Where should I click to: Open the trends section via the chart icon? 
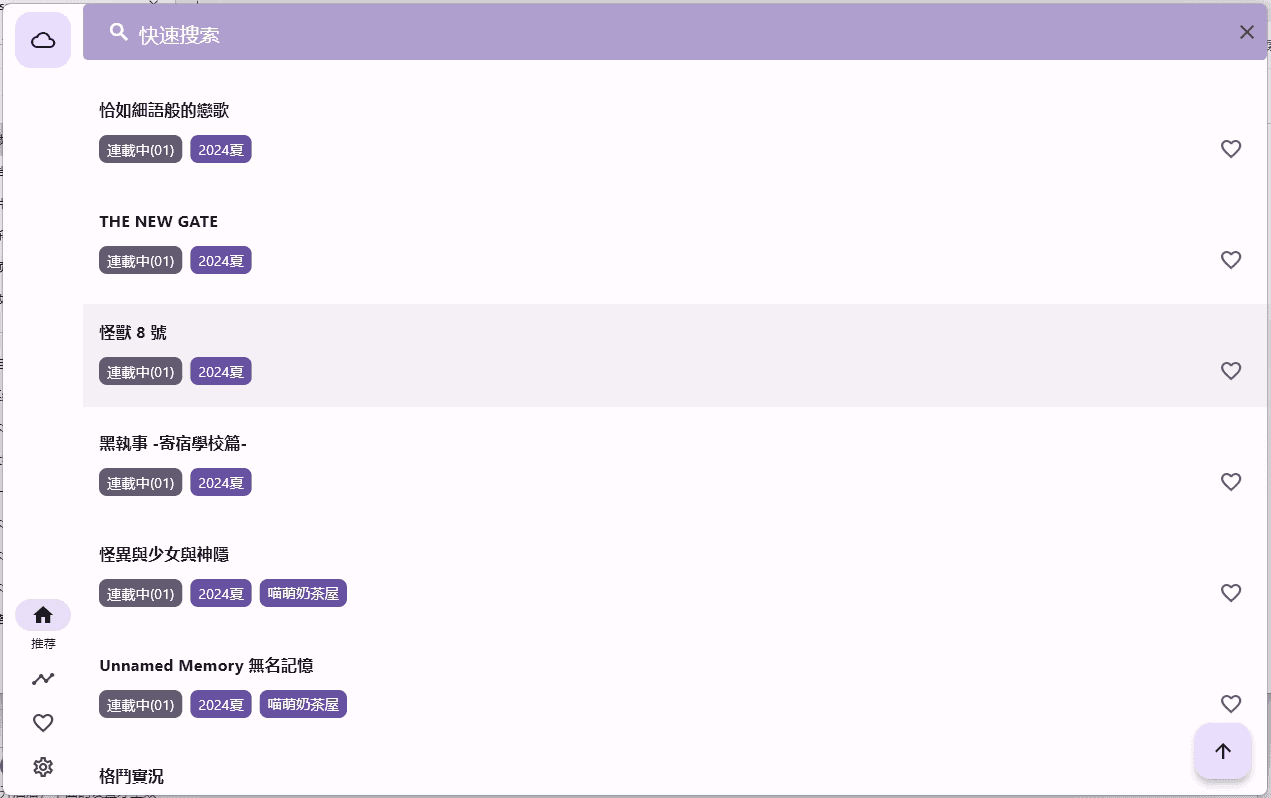pos(43,678)
